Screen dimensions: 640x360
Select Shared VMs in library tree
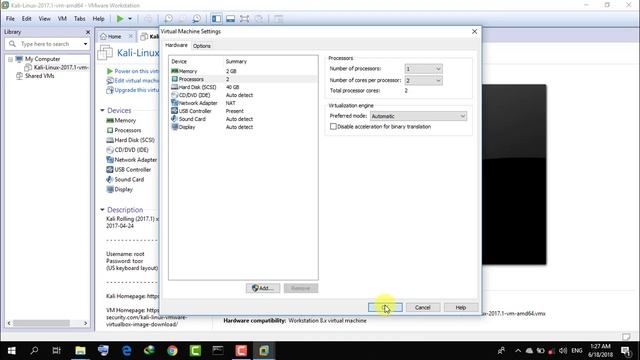[35, 76]
